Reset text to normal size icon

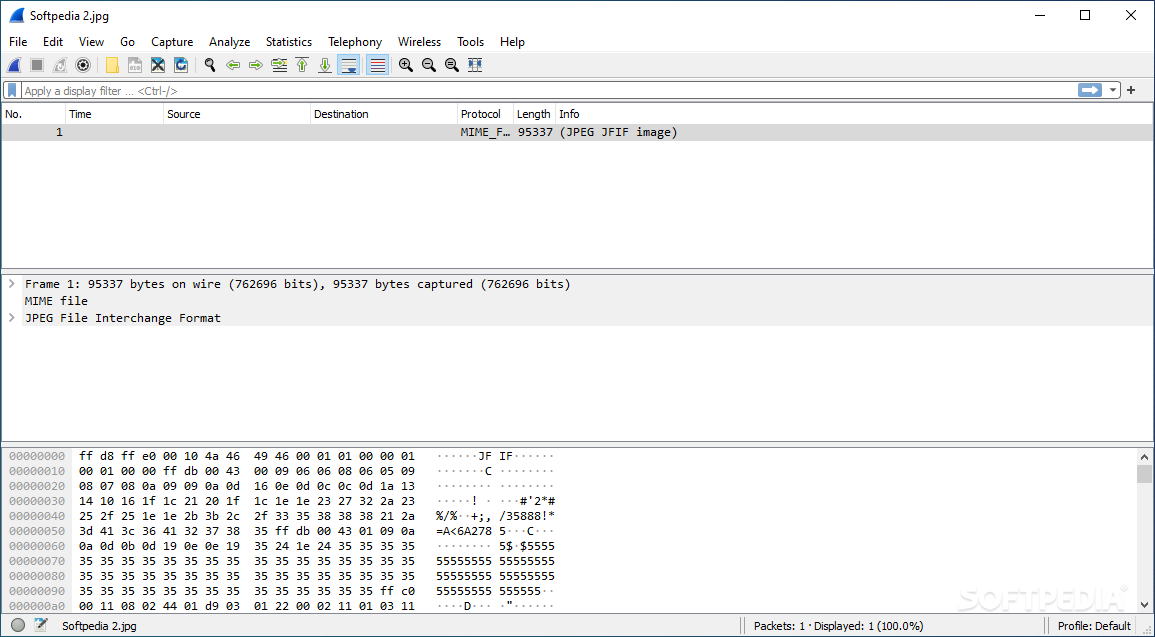coord(452,66)
